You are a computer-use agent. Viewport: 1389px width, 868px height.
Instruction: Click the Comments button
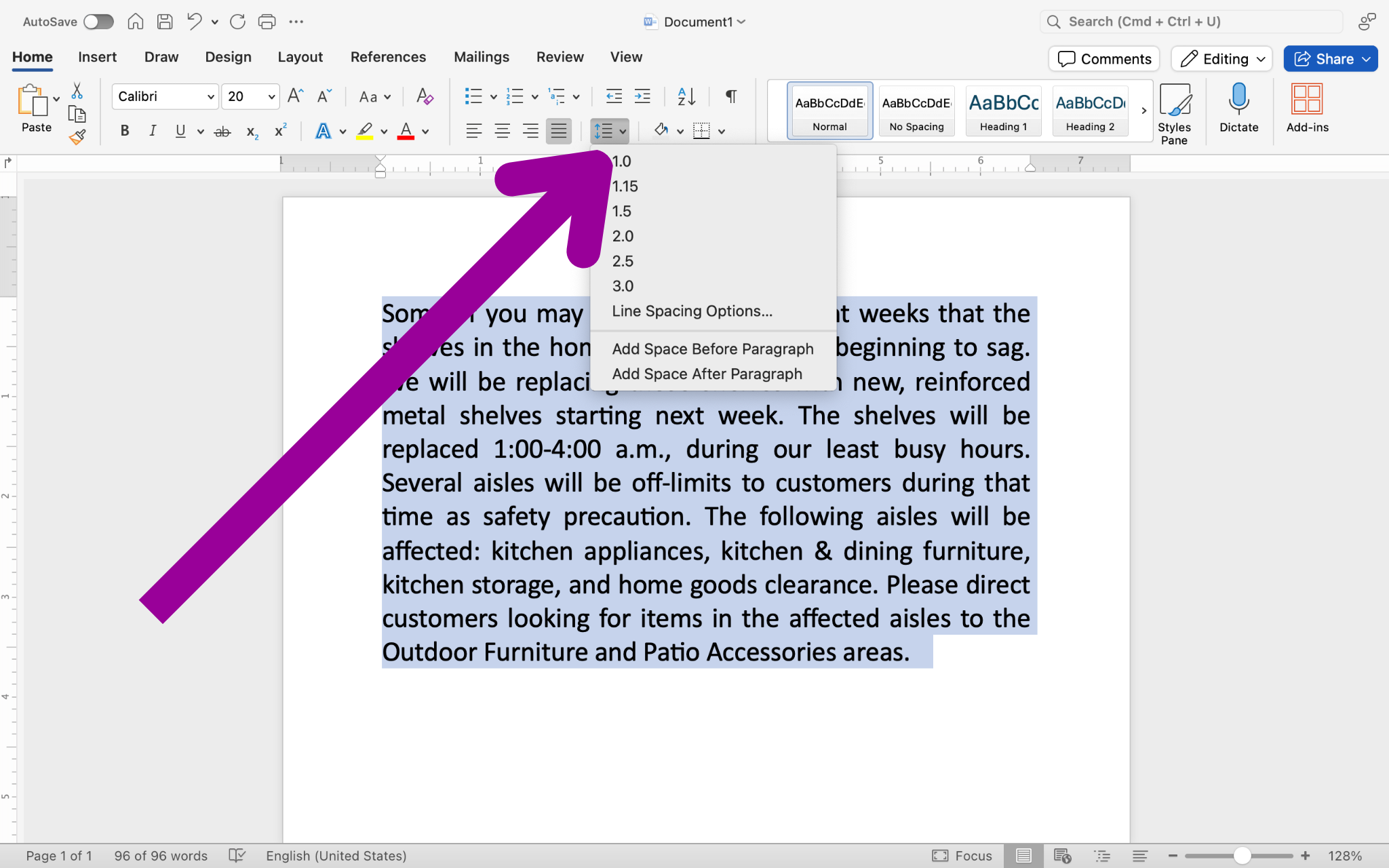(1104, 59)
